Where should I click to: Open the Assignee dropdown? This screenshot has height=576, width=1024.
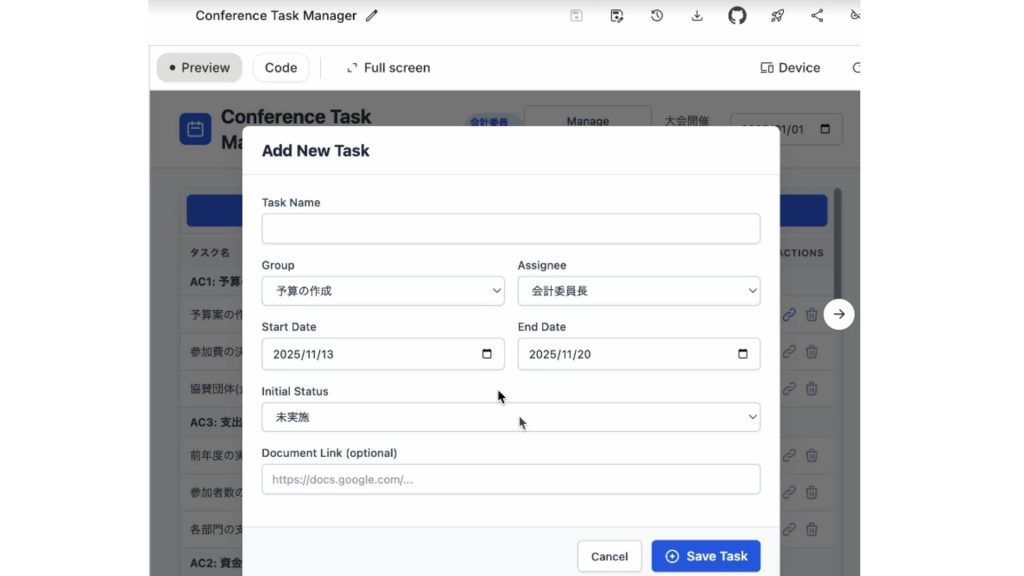639,291
